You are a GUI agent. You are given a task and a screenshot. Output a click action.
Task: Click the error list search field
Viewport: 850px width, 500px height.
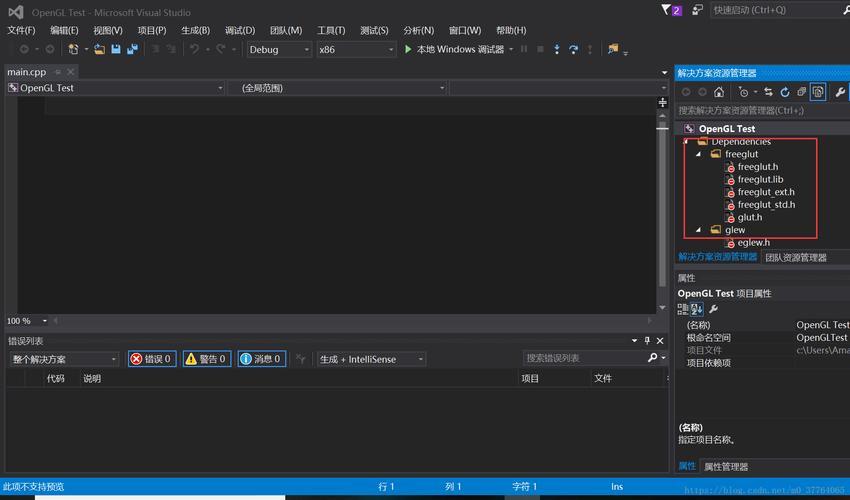click(x=587, y=358)
